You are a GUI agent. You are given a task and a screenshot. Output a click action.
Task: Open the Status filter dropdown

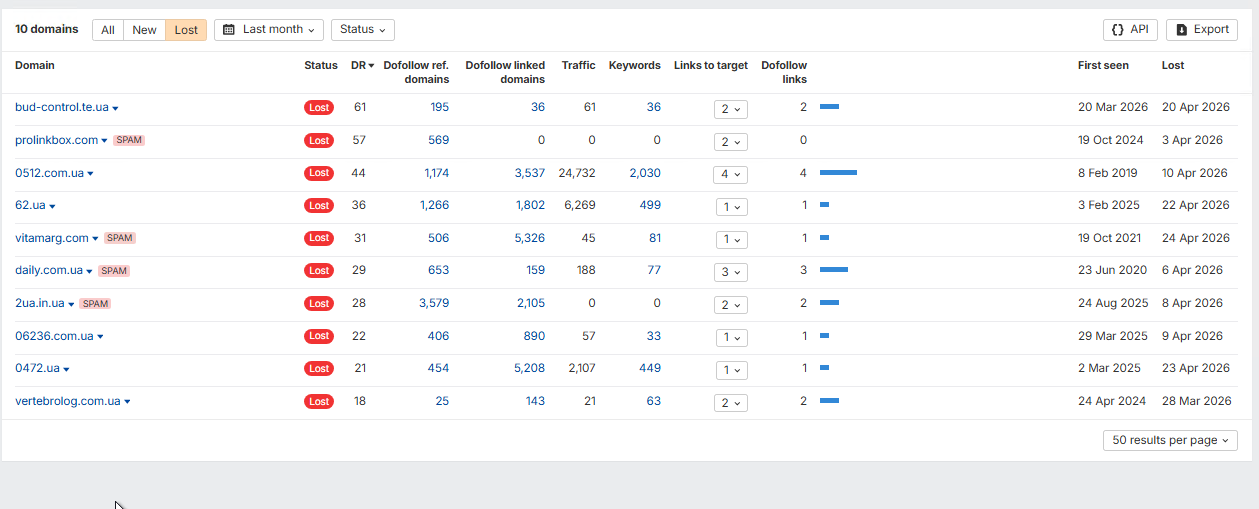pos(362,30)
